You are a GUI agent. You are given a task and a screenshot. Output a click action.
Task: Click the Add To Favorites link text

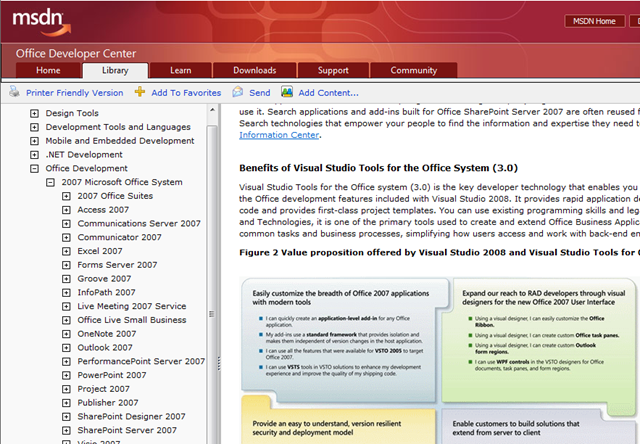point(186,93)
